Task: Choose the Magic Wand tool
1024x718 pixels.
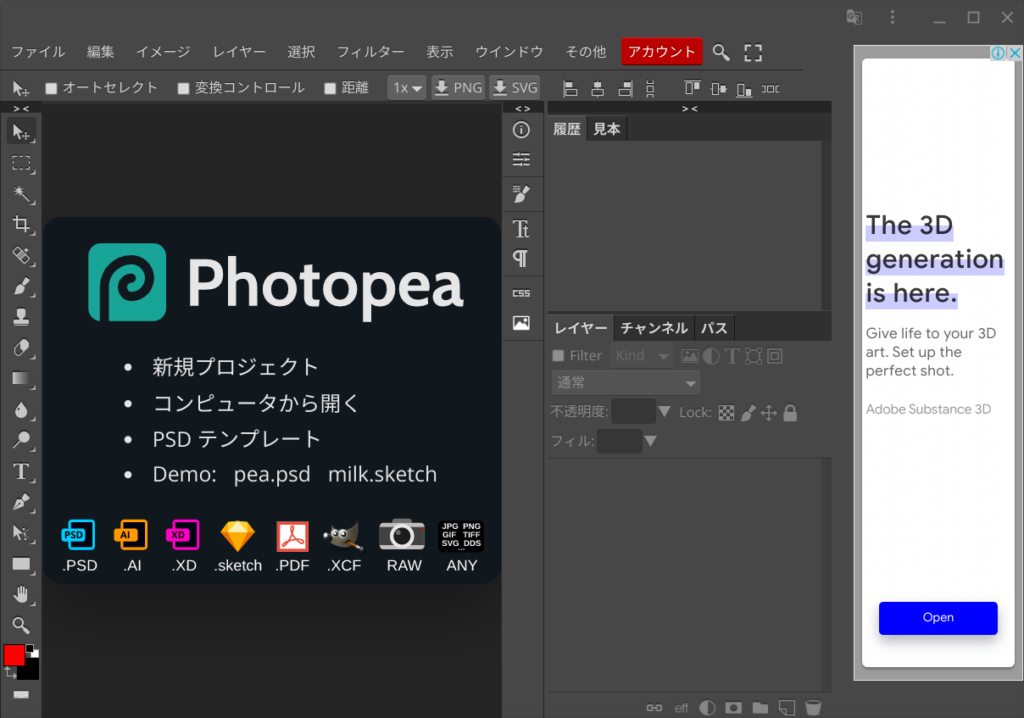Action: [x=21, y=194]
